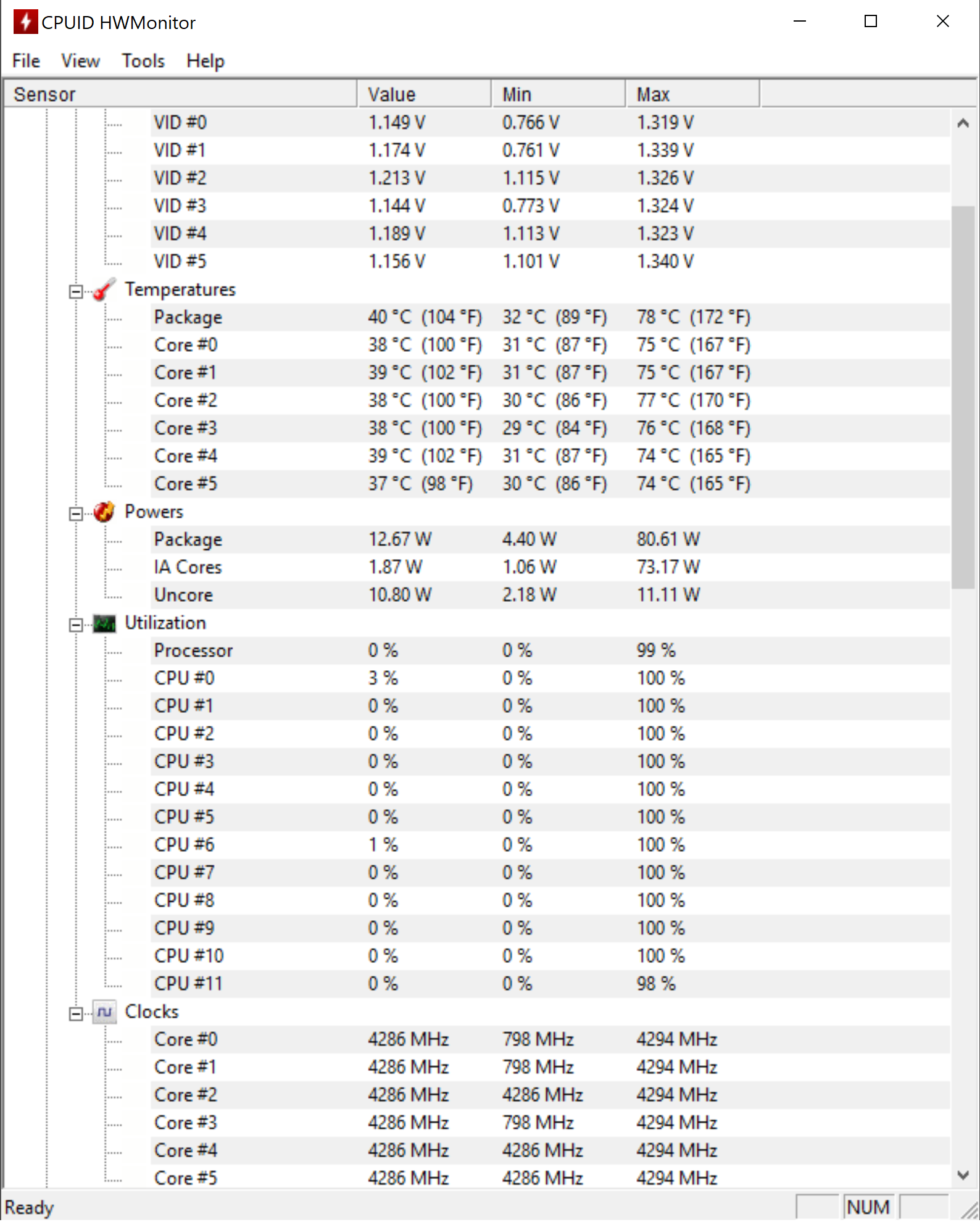Collapse the Utilization tree section
Image resolution: width=980 pixels, height=1222 pixels.
(76, 625)
